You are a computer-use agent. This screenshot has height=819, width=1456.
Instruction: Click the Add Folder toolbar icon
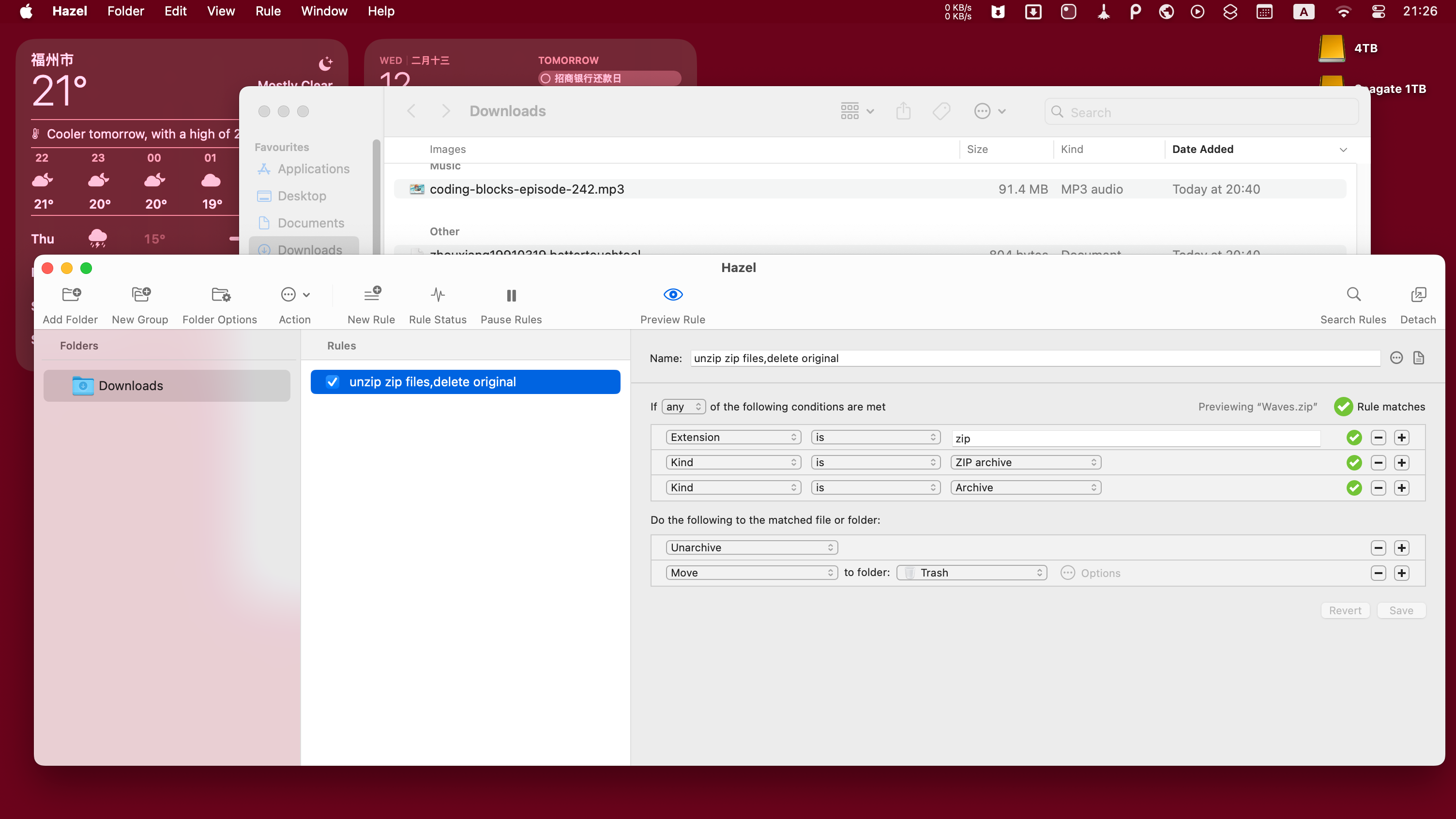71,294
